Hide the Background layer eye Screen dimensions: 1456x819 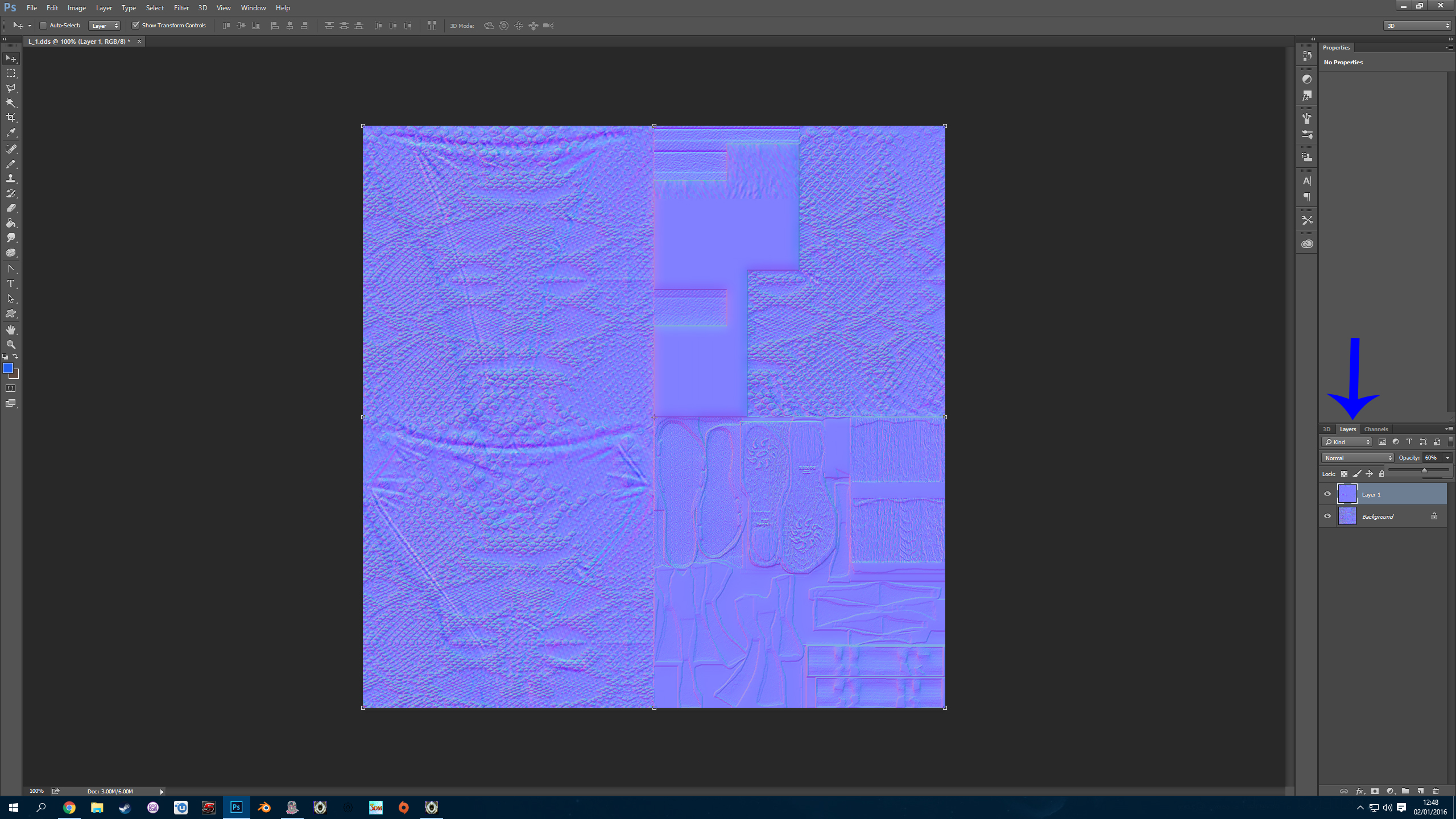[1327, 516]
